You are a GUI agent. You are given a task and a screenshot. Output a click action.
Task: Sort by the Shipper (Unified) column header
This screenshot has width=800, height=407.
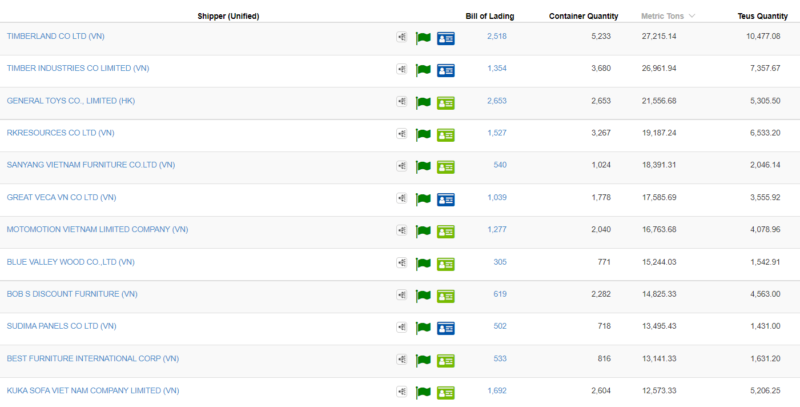[229, 16]
